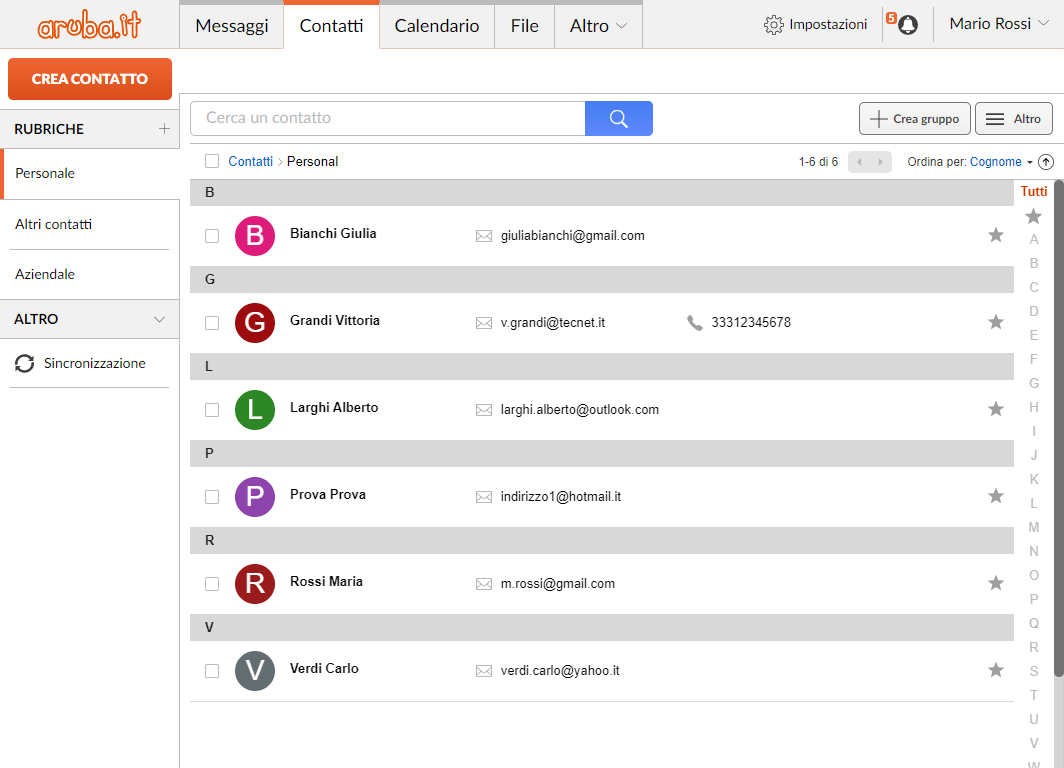This screenshot has height=768, width=1064.
Task: Mark Verdi Carlo as favorite star
Action: click(995, 670)
